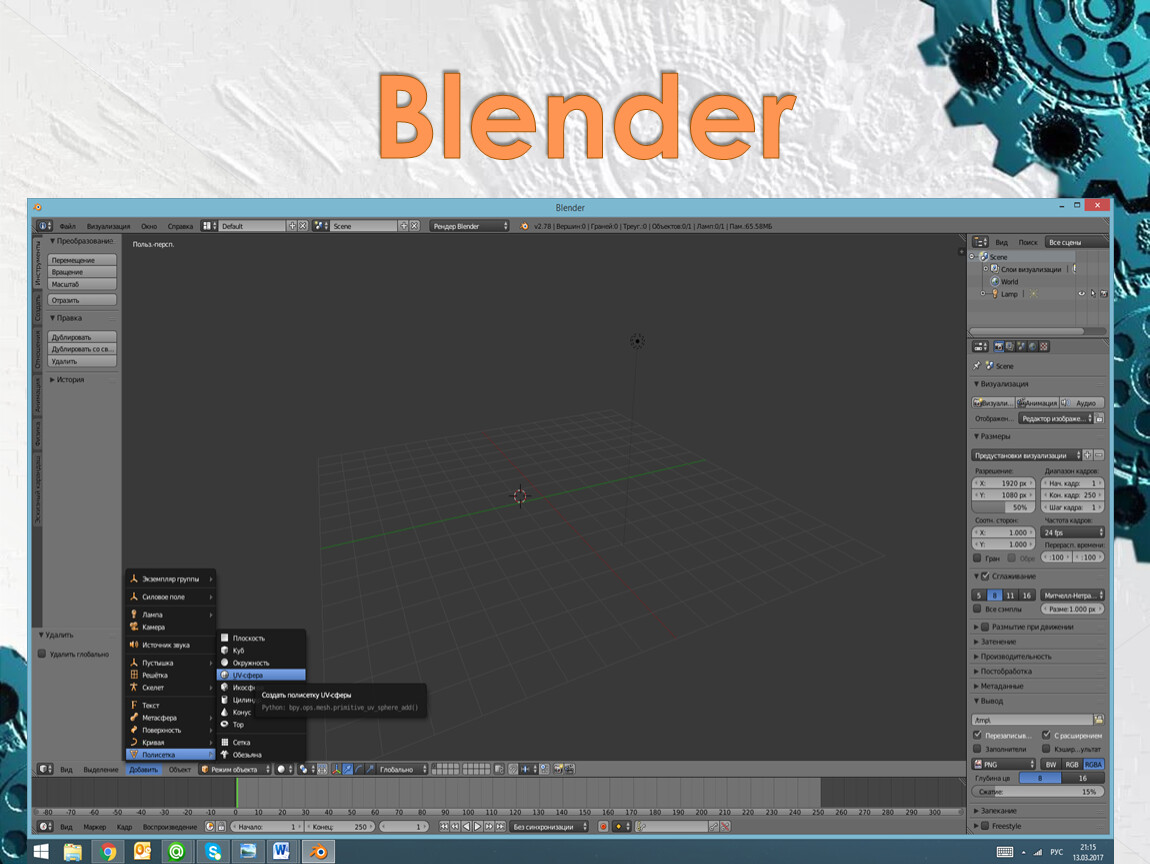Click the record auto-keyframe icon in timeline
This screenshot has width=1150, height=864.
tap(604, 827)
